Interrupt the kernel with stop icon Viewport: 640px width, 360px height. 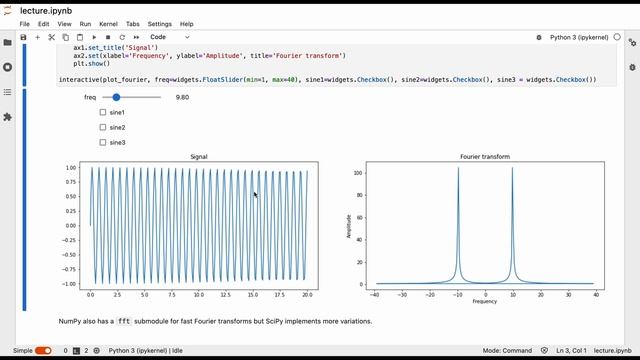[108, 37]
